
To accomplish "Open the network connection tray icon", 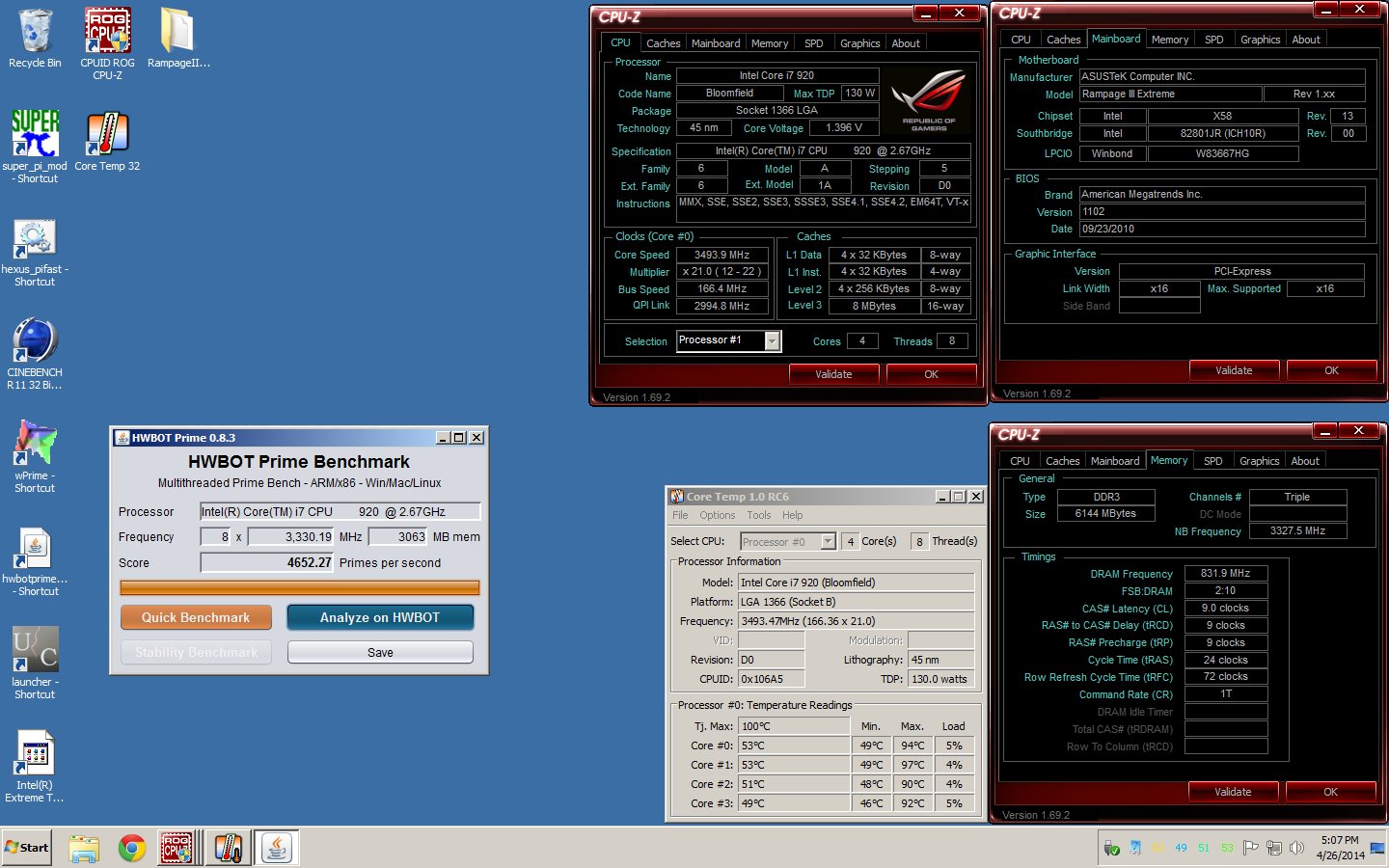I will tap(1273, 848).
